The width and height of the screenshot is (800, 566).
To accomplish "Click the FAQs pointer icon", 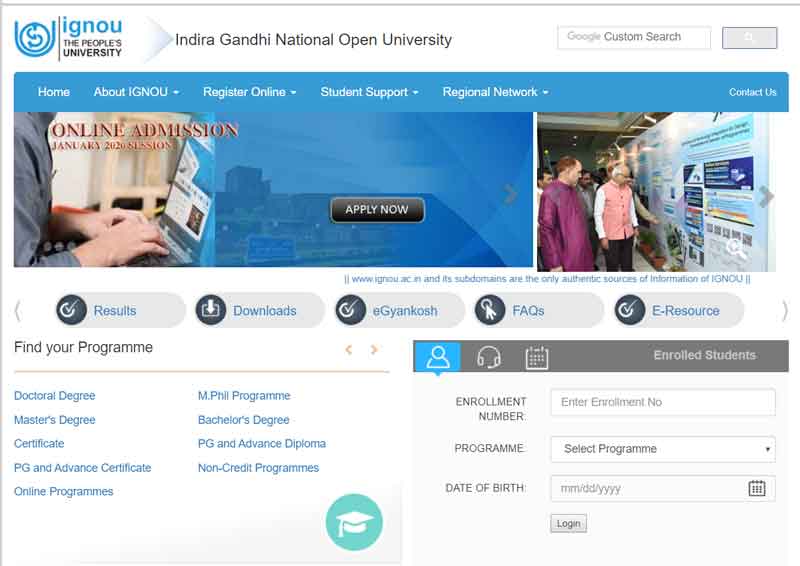I will (490, 310).
